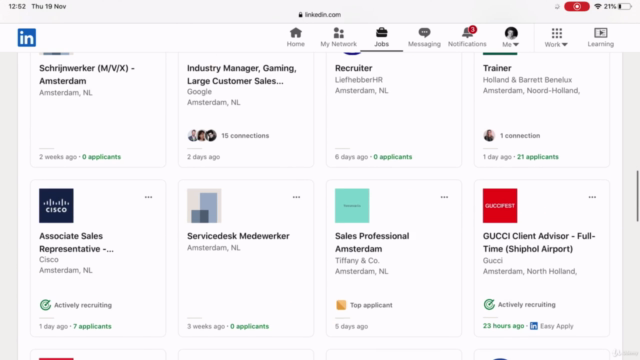
Task: View Notifications tab
Action: [x=467, y=38]
